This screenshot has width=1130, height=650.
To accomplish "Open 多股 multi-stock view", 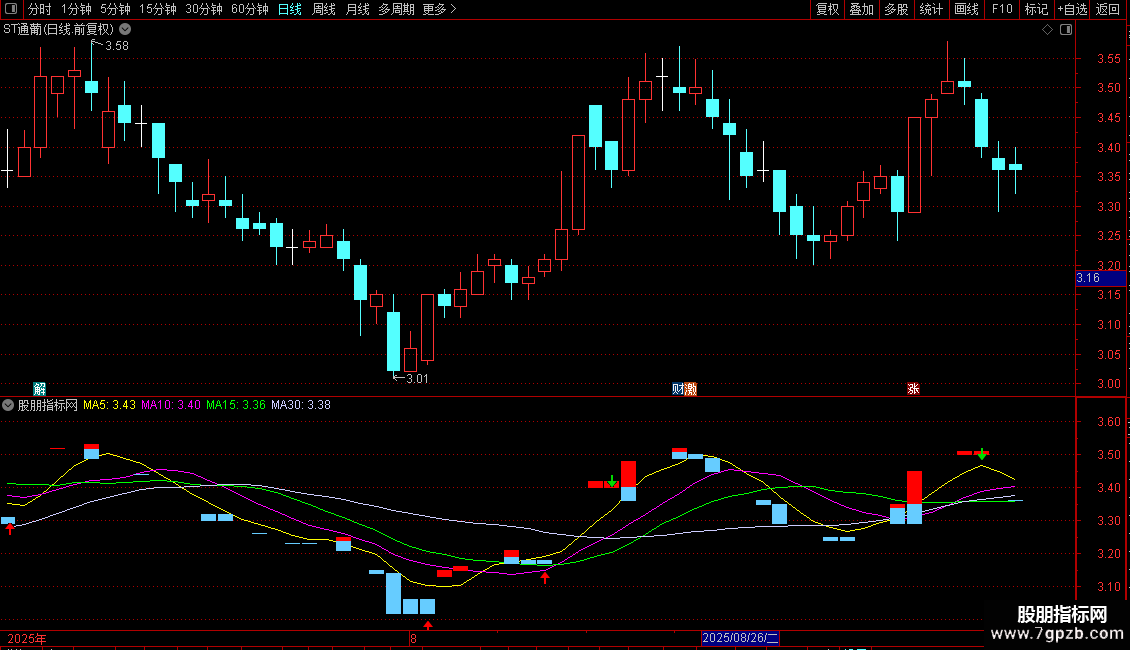I will click(x=896, y=9).
